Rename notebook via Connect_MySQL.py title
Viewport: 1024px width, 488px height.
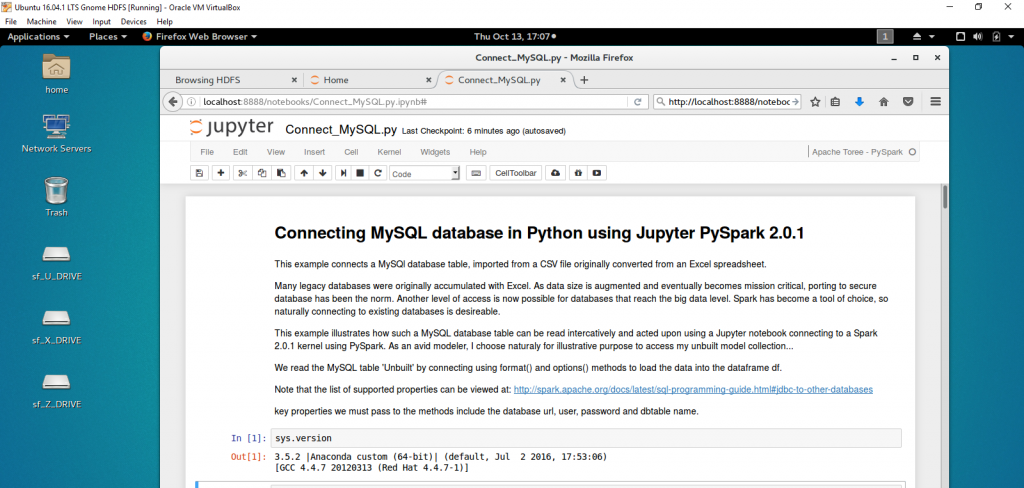[342, 130]
